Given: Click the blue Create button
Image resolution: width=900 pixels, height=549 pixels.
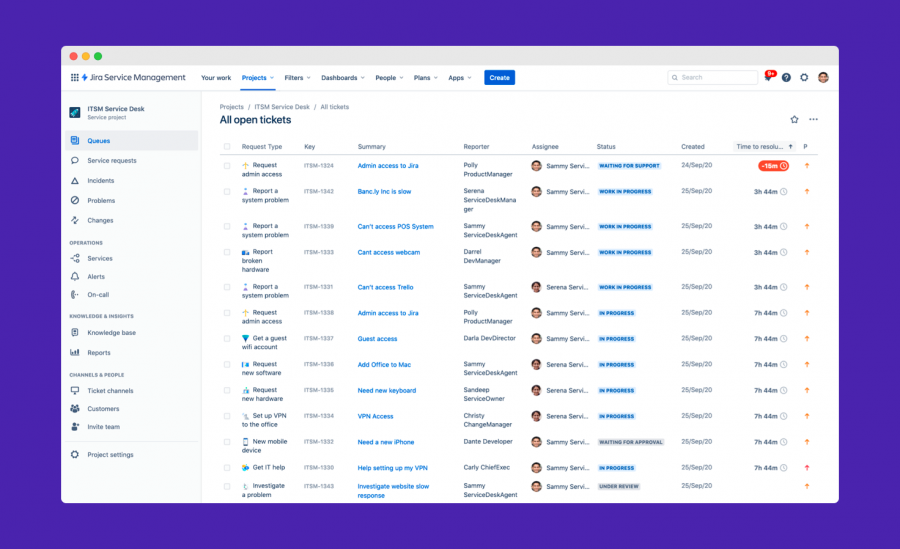Looking at the screenshot, I should pos(499,78).
